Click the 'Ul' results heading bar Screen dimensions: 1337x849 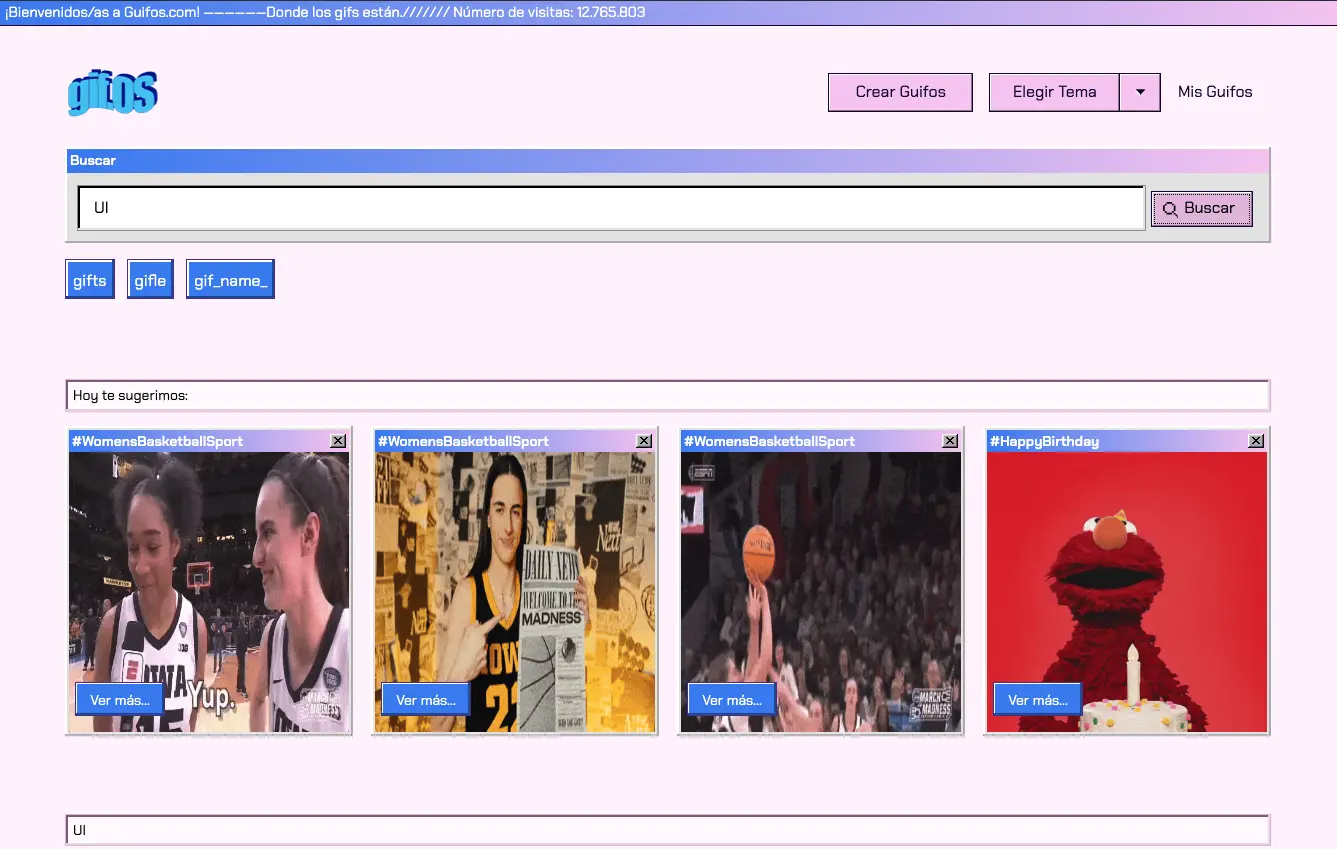[668, 830]
